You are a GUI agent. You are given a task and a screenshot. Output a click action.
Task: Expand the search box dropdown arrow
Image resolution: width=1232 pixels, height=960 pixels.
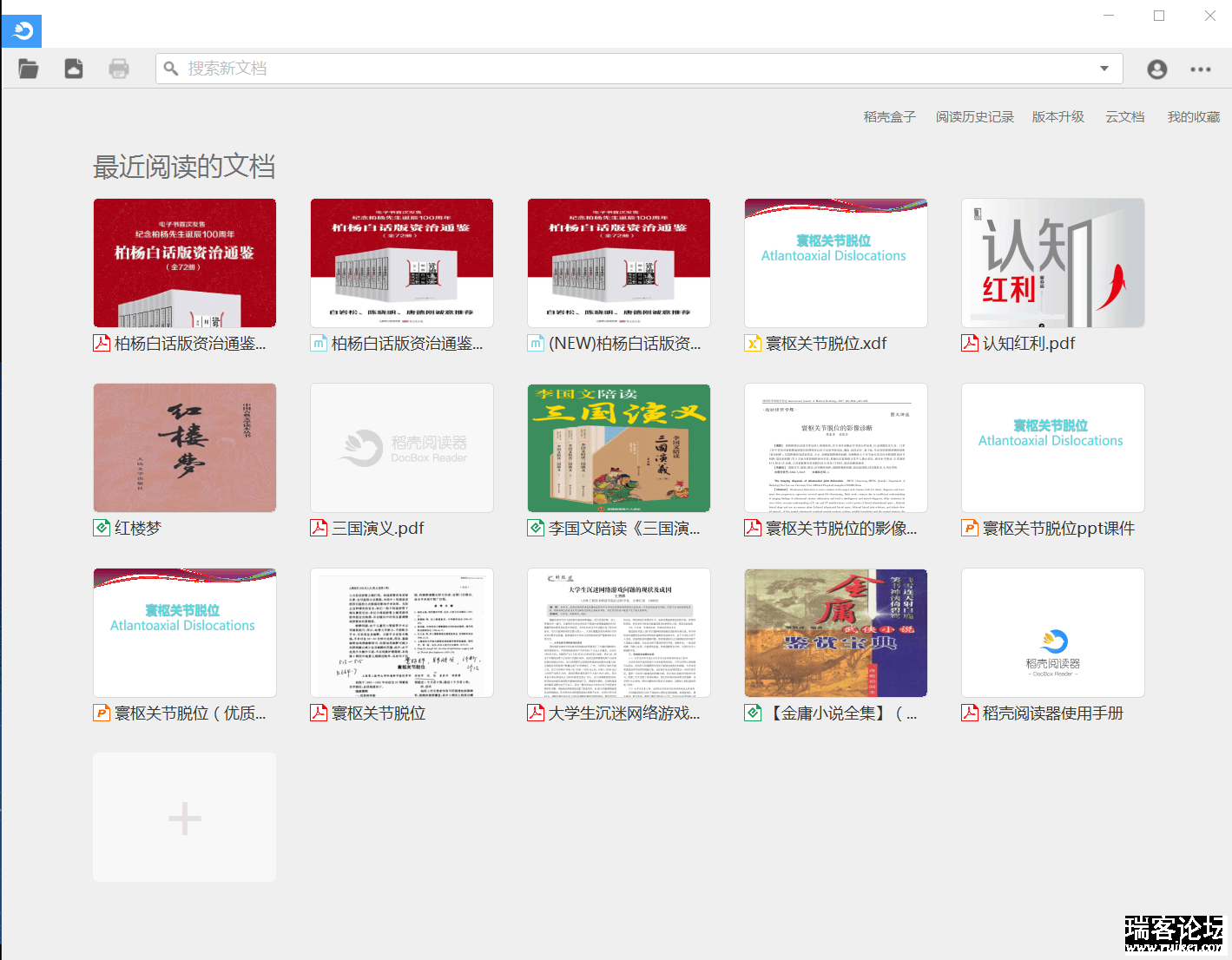[x=1104, y=69]
